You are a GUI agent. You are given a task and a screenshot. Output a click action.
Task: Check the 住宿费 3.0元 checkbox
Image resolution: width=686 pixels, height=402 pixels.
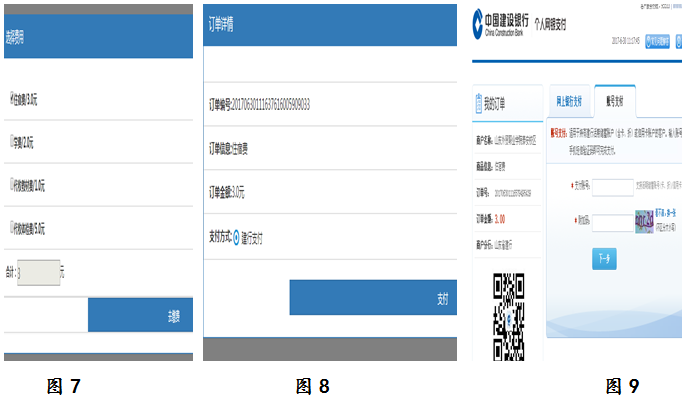tap(10, 98)
